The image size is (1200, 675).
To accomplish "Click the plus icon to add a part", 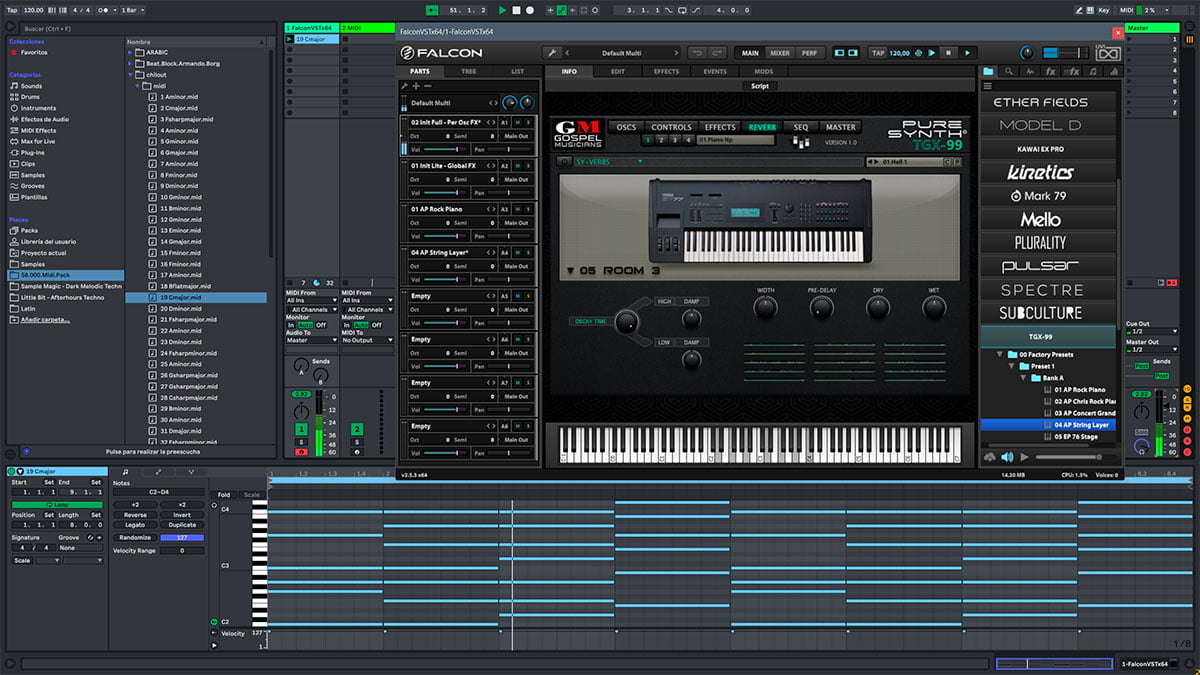I will tap(416, 87).
